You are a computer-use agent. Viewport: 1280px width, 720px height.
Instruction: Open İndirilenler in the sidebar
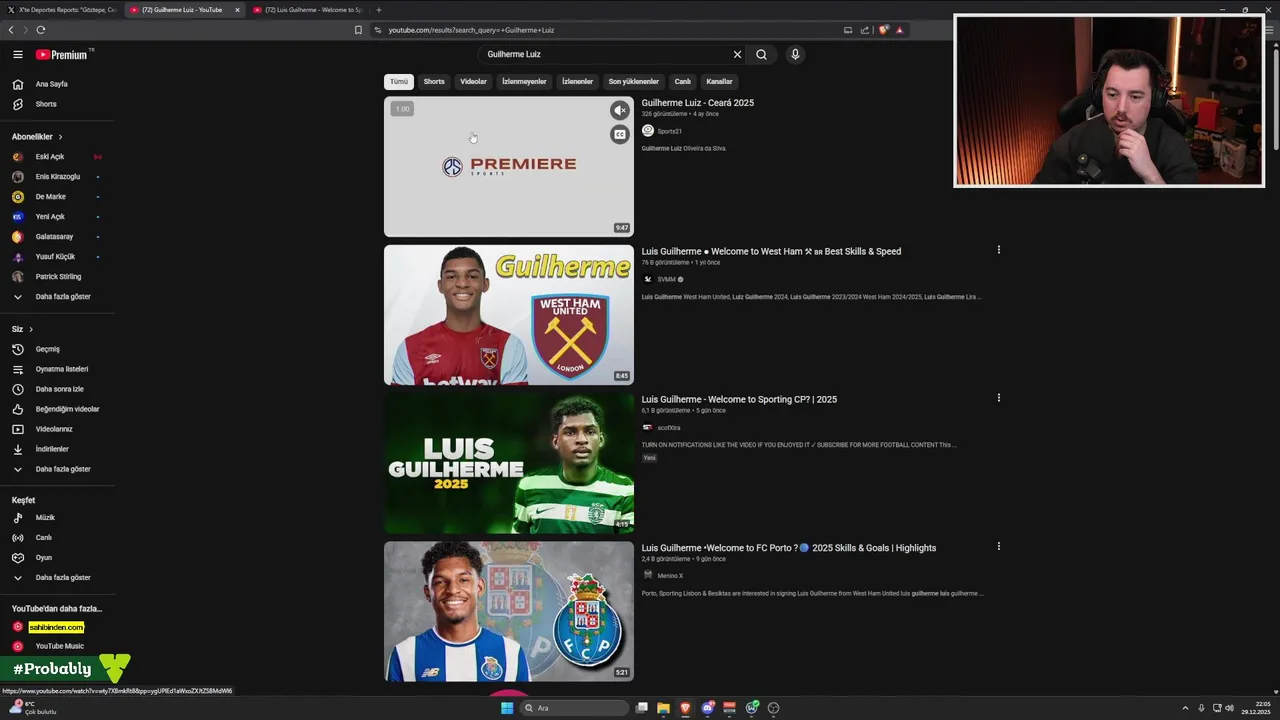pos(57,449)
